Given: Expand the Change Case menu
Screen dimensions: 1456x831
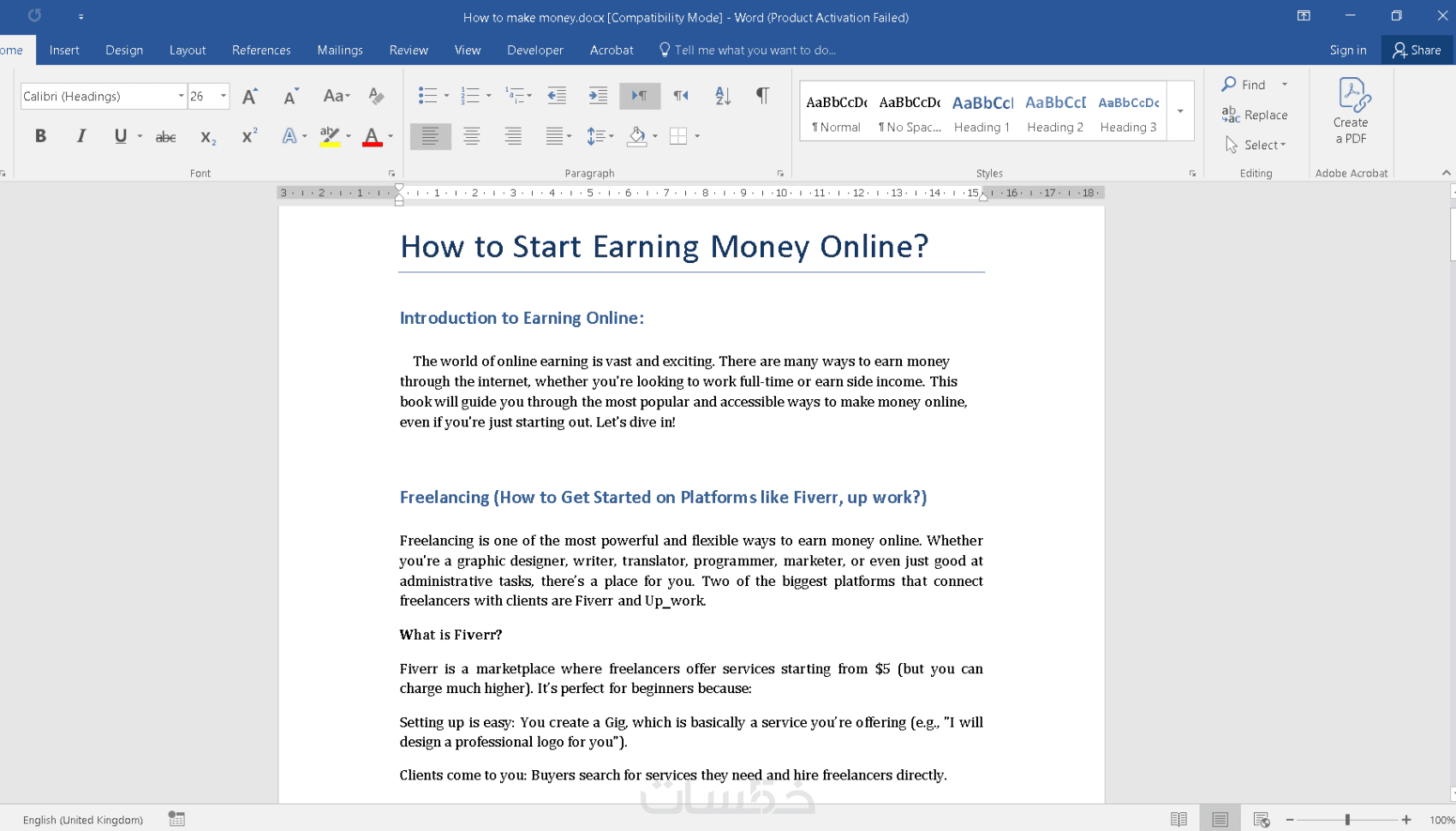Looking at the screenshot, I should (x=337, y=96).
